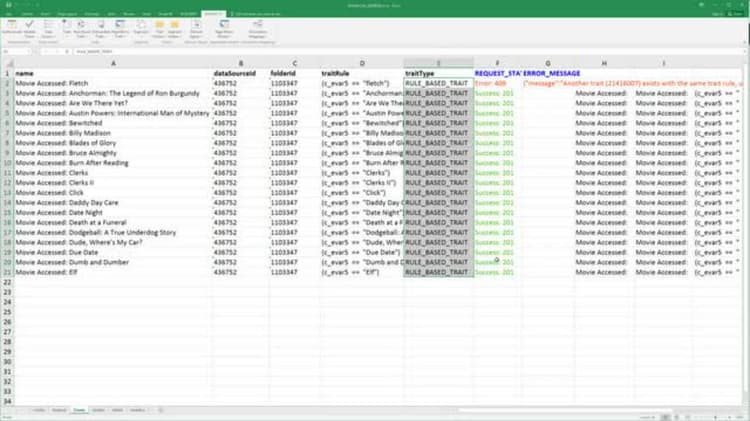
Task: Select cell 'Movie Accessed: Blades of Glory'
Action: coord(113,143)
